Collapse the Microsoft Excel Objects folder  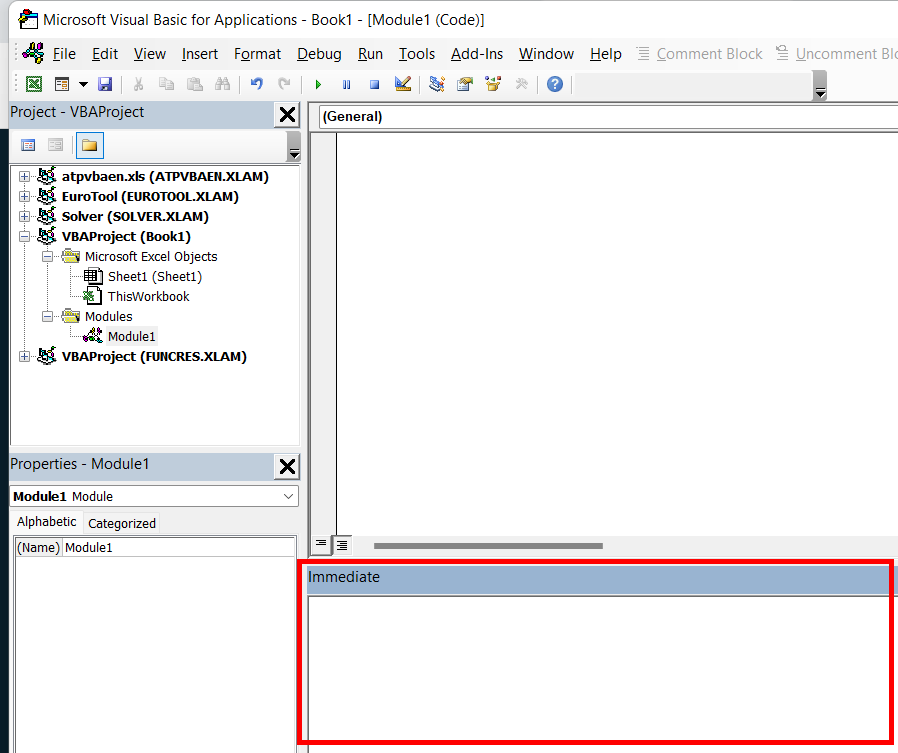48,257
